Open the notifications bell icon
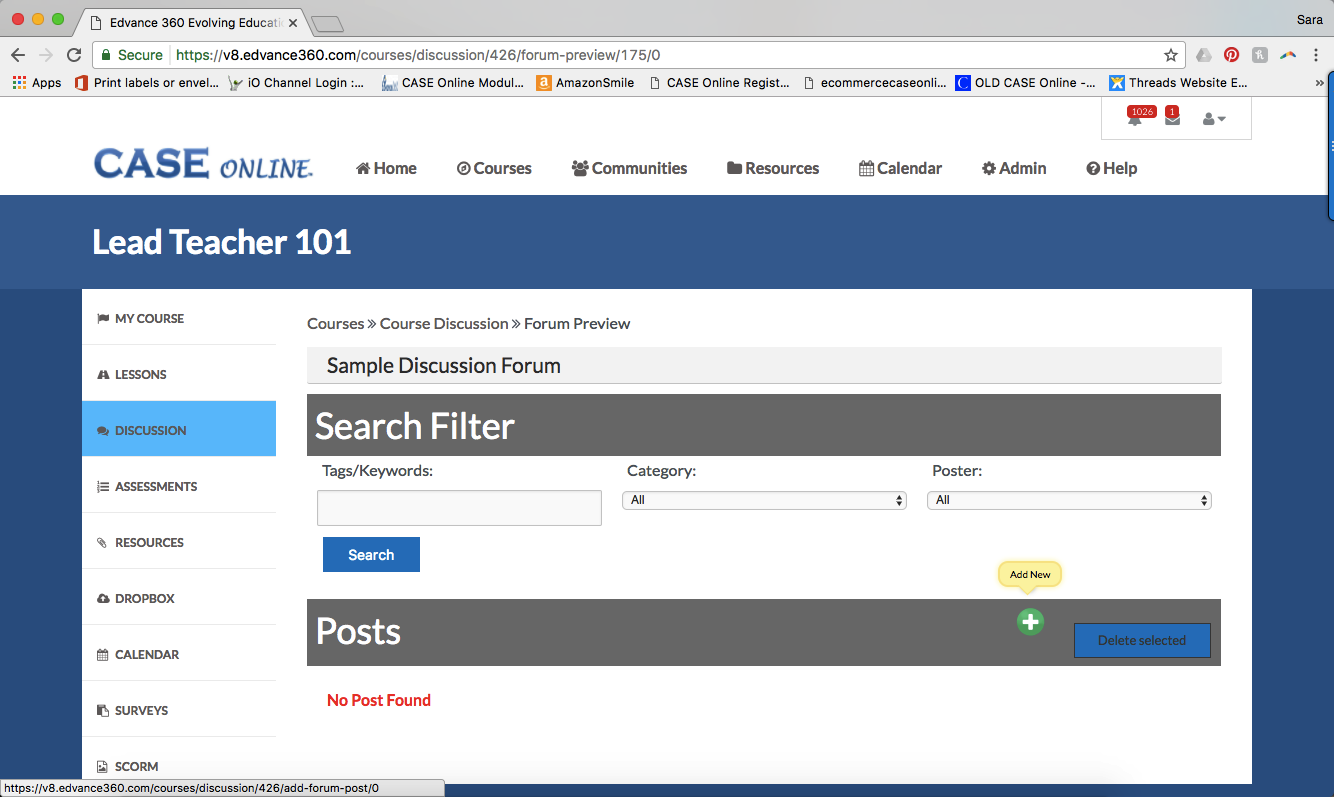The image size is (1334, 797). pyautogui.click(x=1135, y=120)
